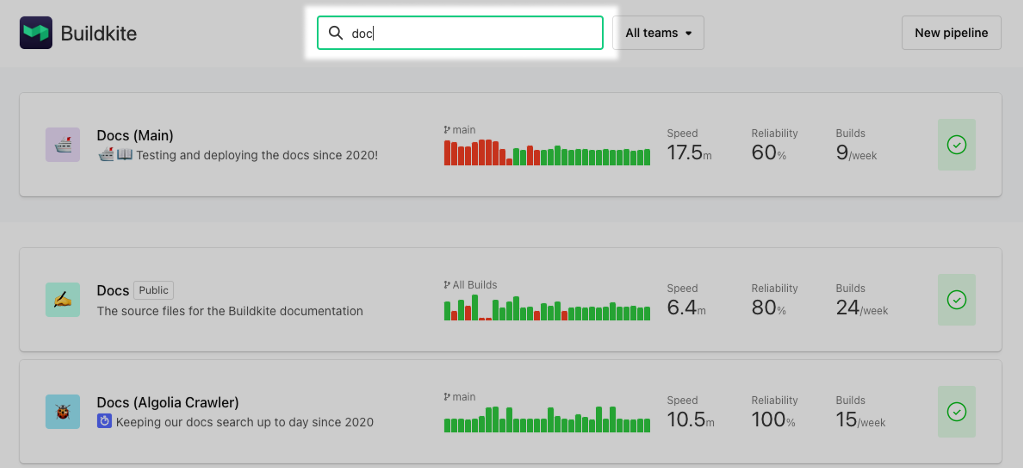This screenshot has width=1023, height=468.
Task: Open the Docs writing-hand pipeline icon
Action: [x=63, y=300]
